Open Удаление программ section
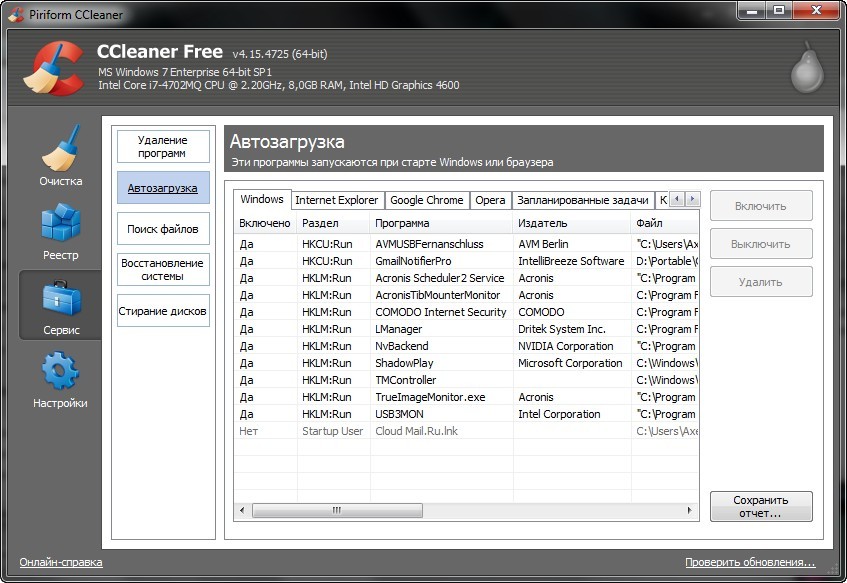This screenshot has height=583, width=847. (x=163, y=147)
